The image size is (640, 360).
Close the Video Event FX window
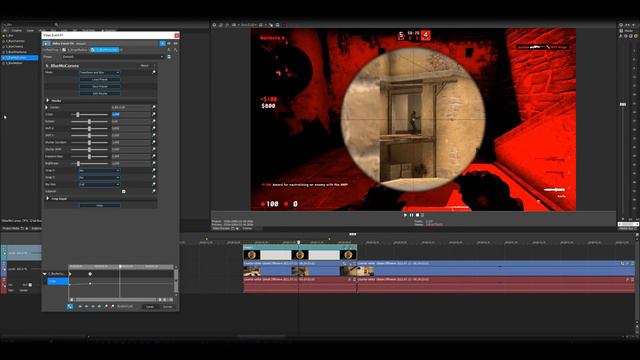point(176,36)
